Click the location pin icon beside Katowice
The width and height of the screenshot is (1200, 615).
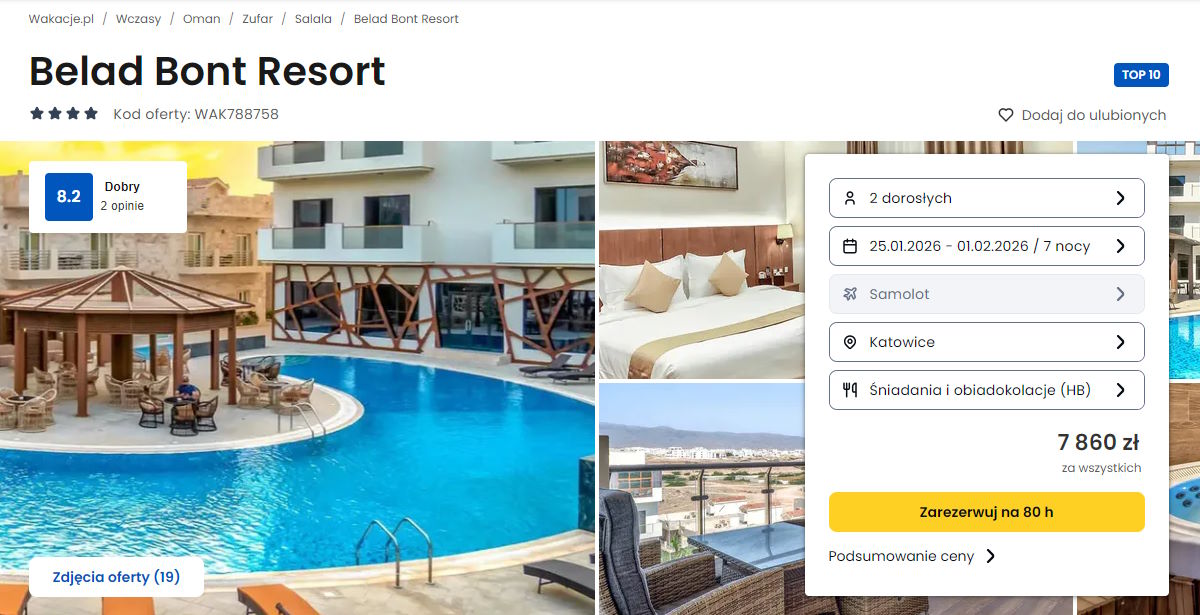pos(850,342)
